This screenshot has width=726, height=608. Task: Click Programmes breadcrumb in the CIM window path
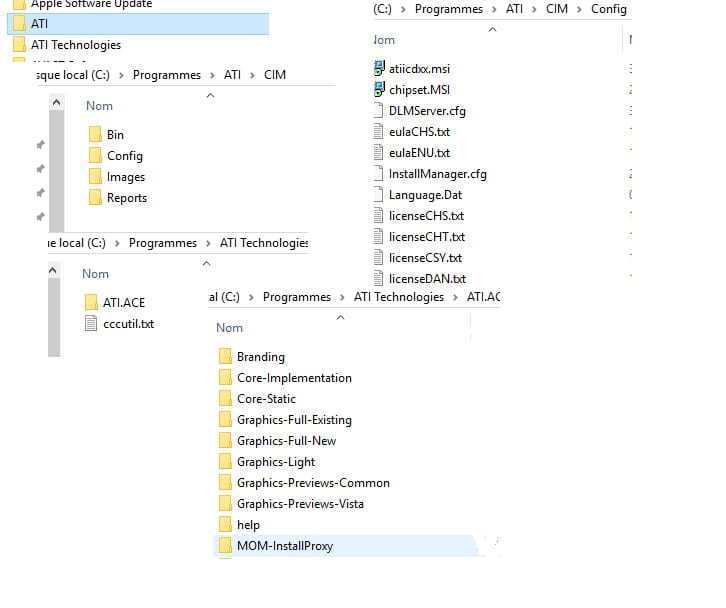pyautogui.click(x=167, y=75)
